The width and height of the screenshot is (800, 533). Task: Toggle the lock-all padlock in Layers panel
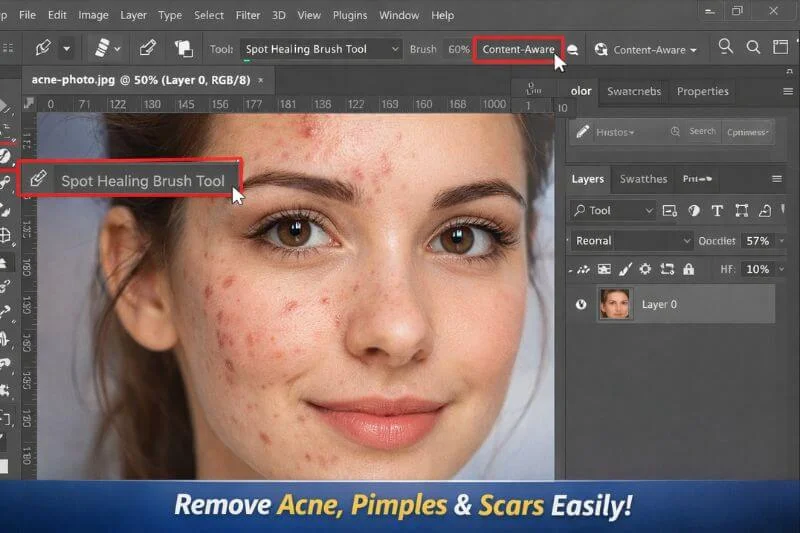pyautogui.click(x=689, y=269)
